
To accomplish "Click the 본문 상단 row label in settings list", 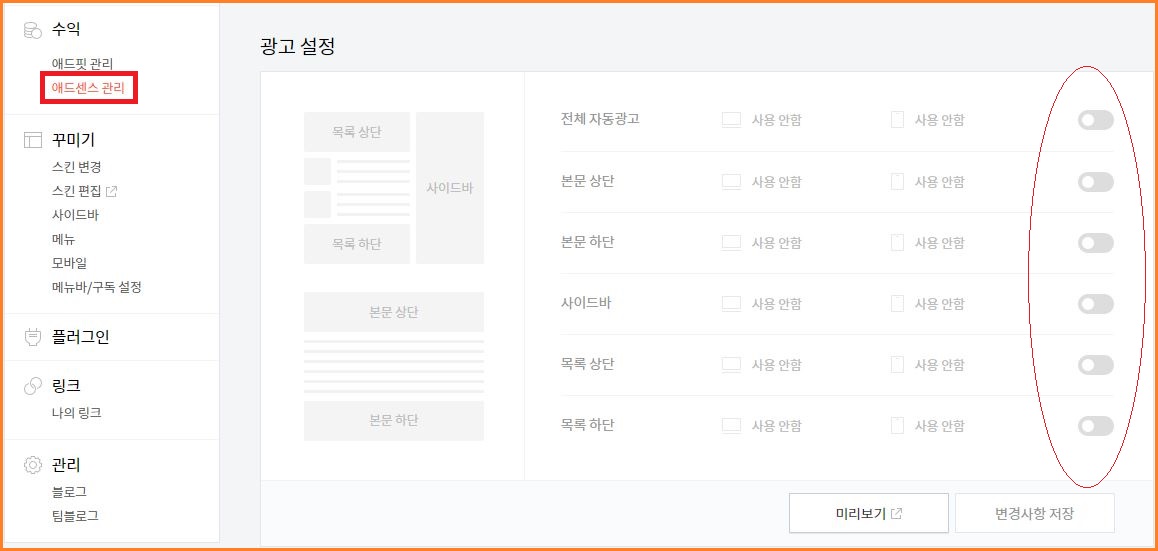I will 587,181.
